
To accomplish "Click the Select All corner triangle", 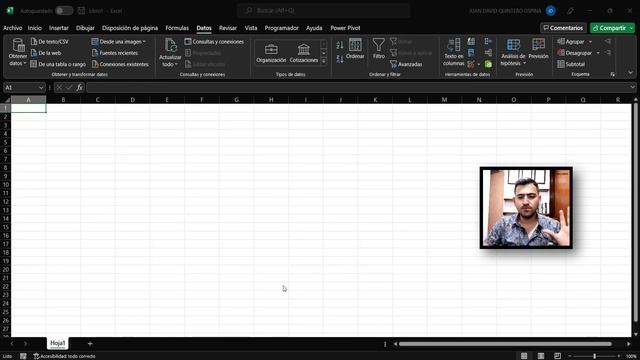I will (6, 100).
